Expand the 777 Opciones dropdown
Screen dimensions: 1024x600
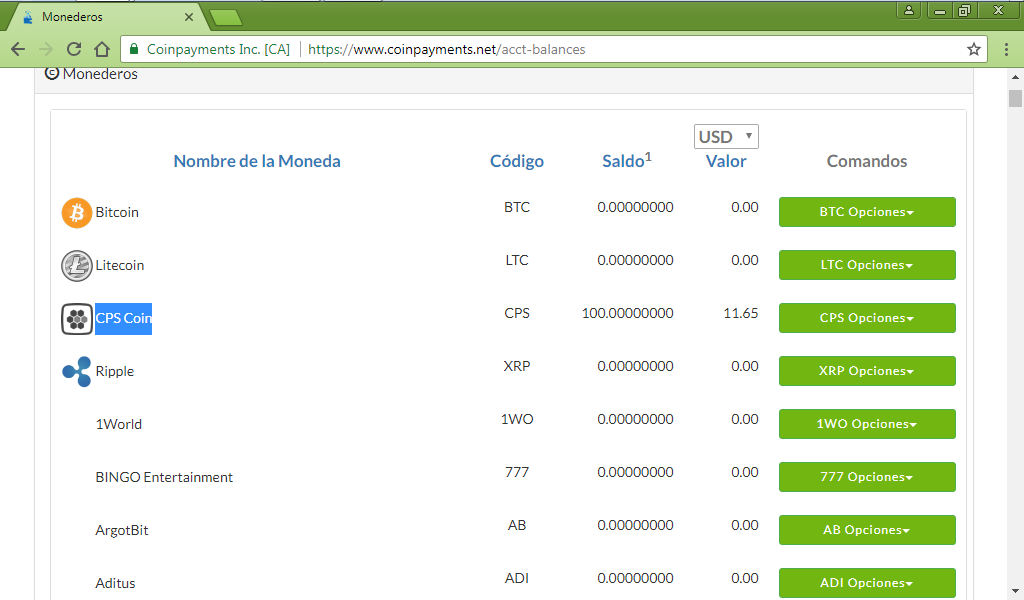point(867,477)
